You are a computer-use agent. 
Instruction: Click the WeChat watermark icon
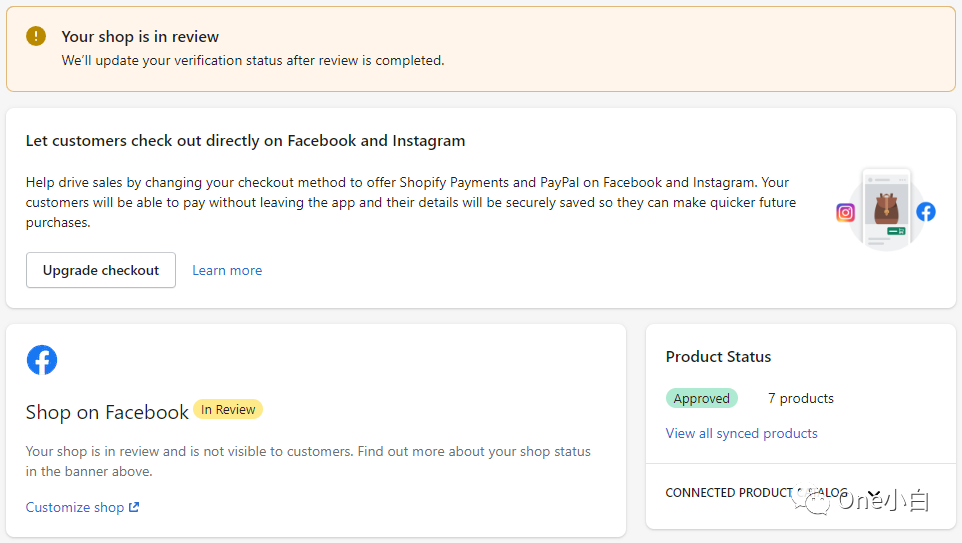coord(811,499)
